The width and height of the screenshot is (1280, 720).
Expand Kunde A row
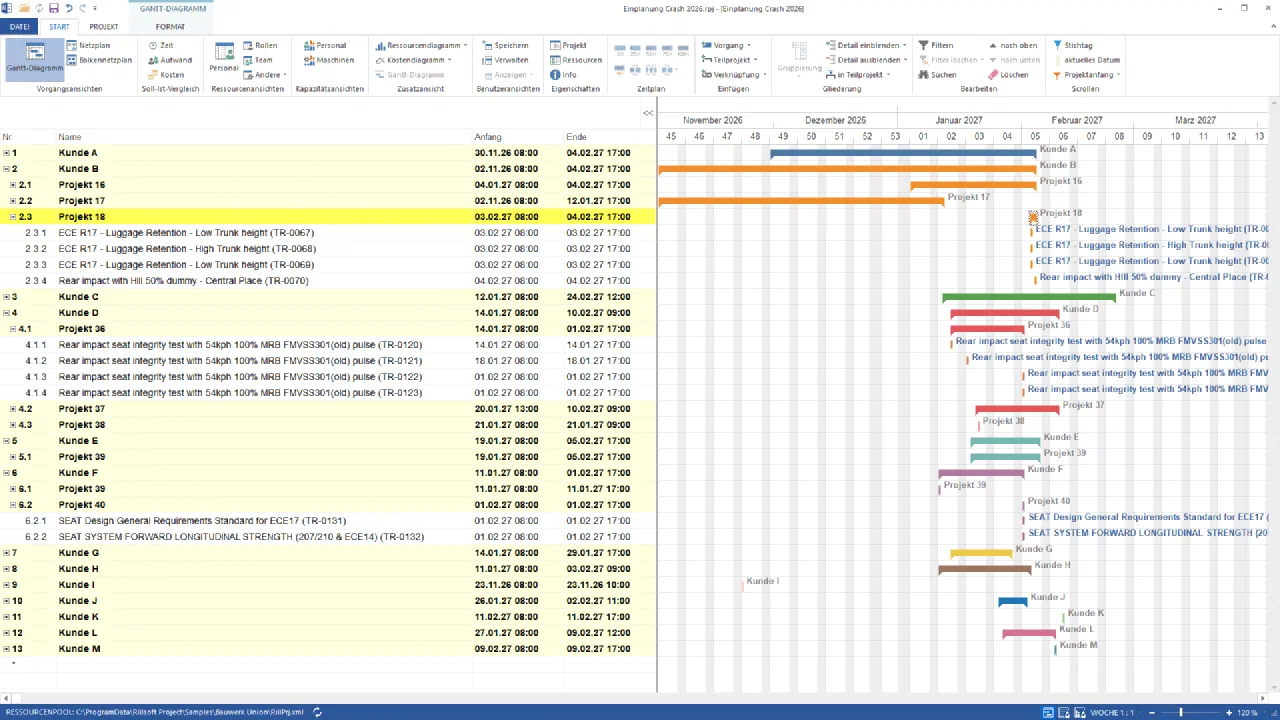pos(7,153)
